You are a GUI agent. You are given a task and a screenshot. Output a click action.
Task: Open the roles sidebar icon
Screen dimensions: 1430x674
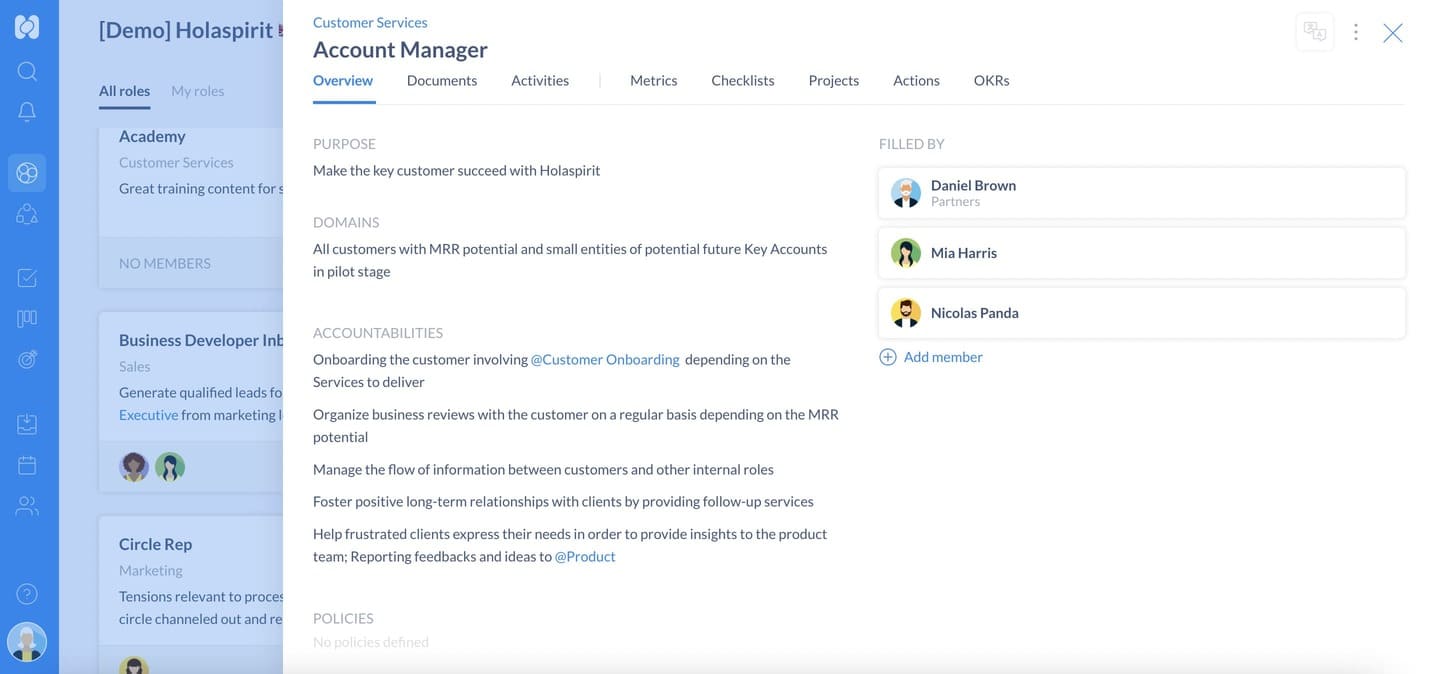(27, 214)
